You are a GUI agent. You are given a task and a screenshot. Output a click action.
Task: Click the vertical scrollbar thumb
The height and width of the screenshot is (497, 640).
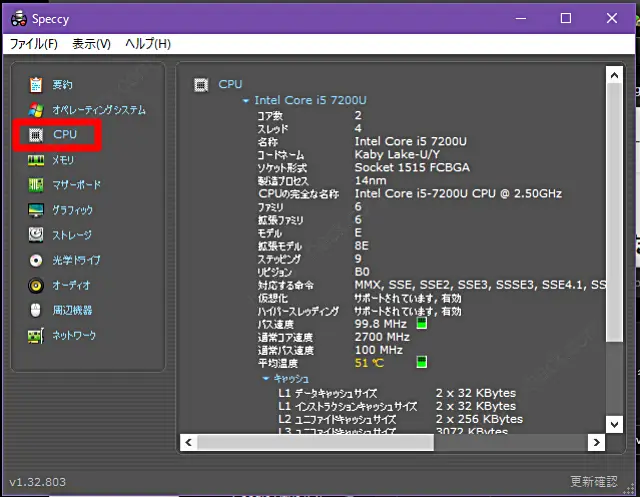614,212
